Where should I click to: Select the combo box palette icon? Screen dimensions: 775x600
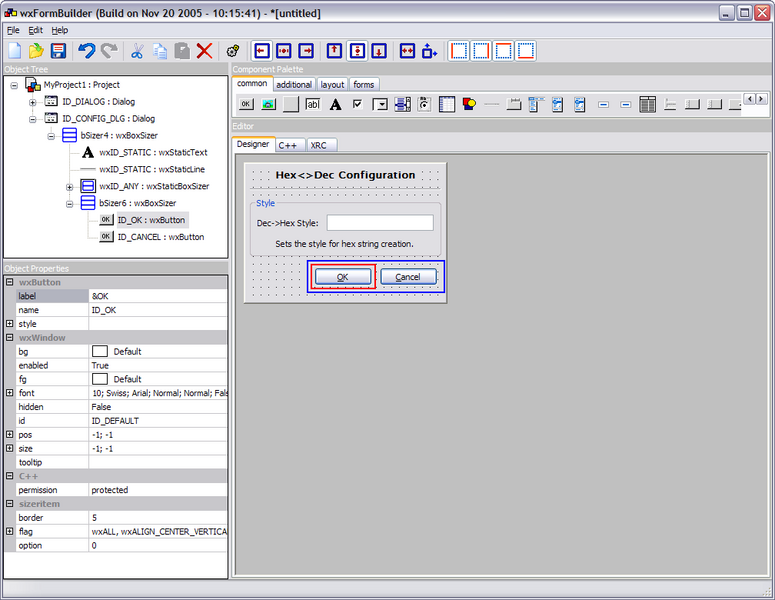tap(380, 104)
